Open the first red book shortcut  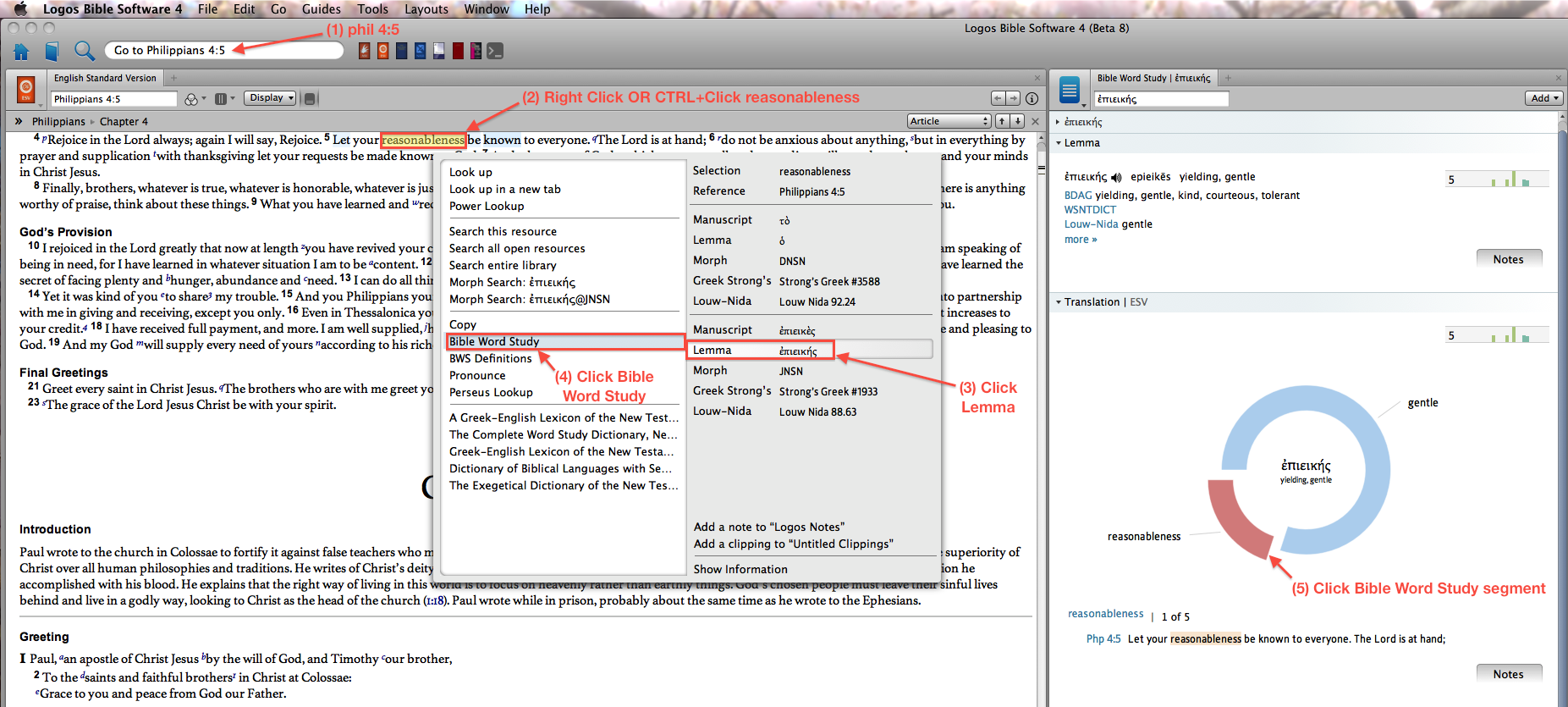pyautogui.click(x=364, y=51)
